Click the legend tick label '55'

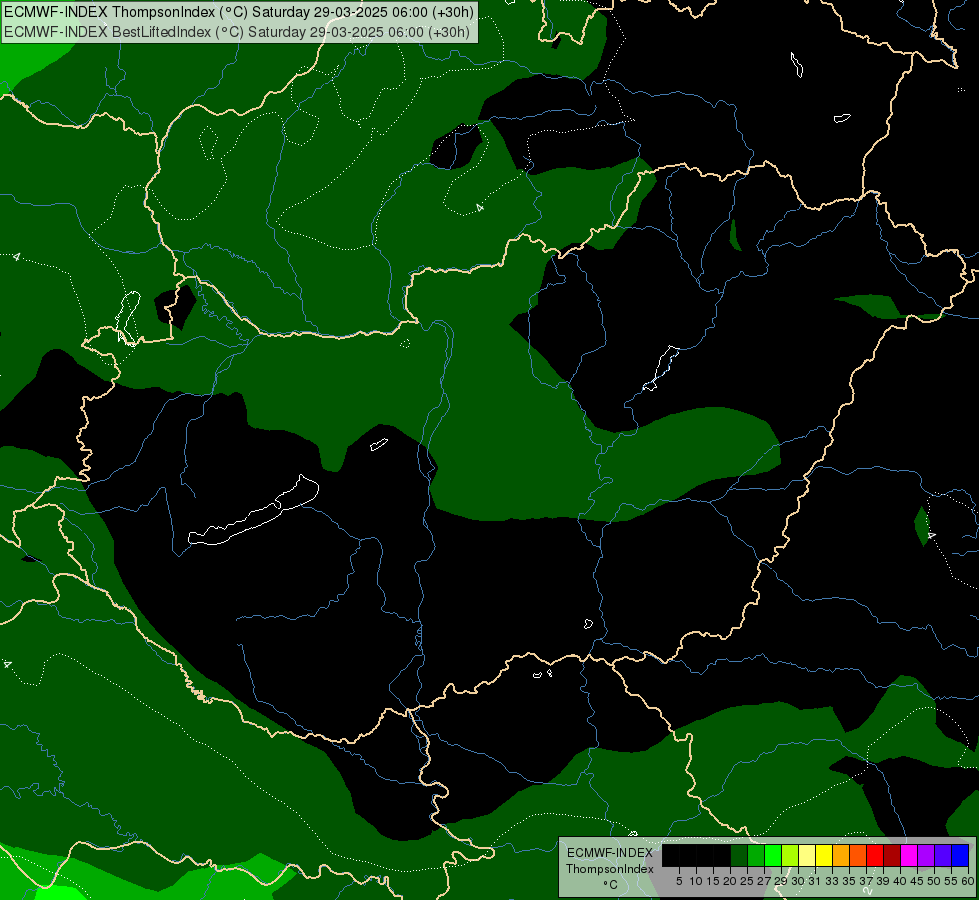pos(951,881)
